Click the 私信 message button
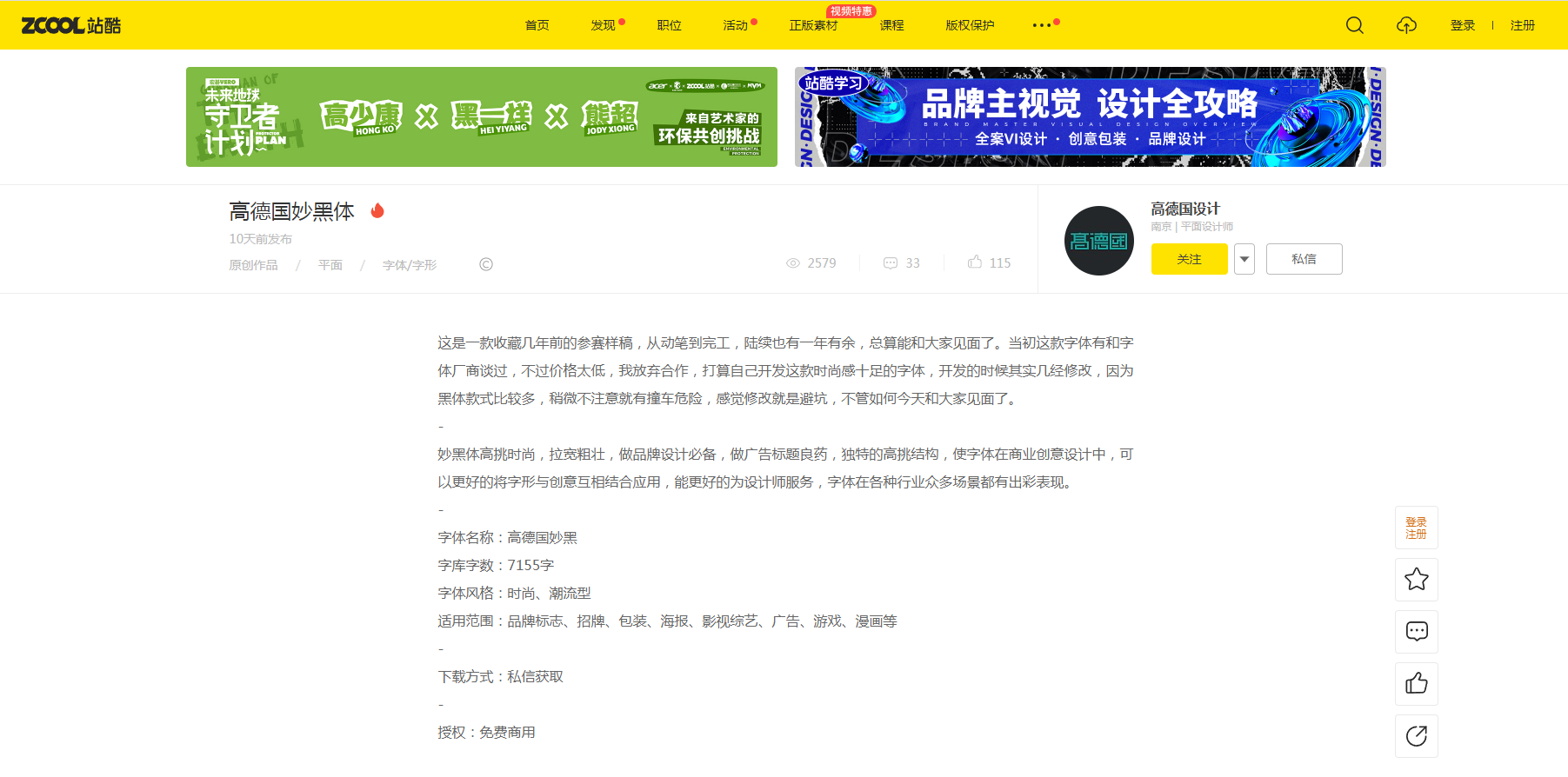The image size is (1568, 777). (x=1304, y=259)
